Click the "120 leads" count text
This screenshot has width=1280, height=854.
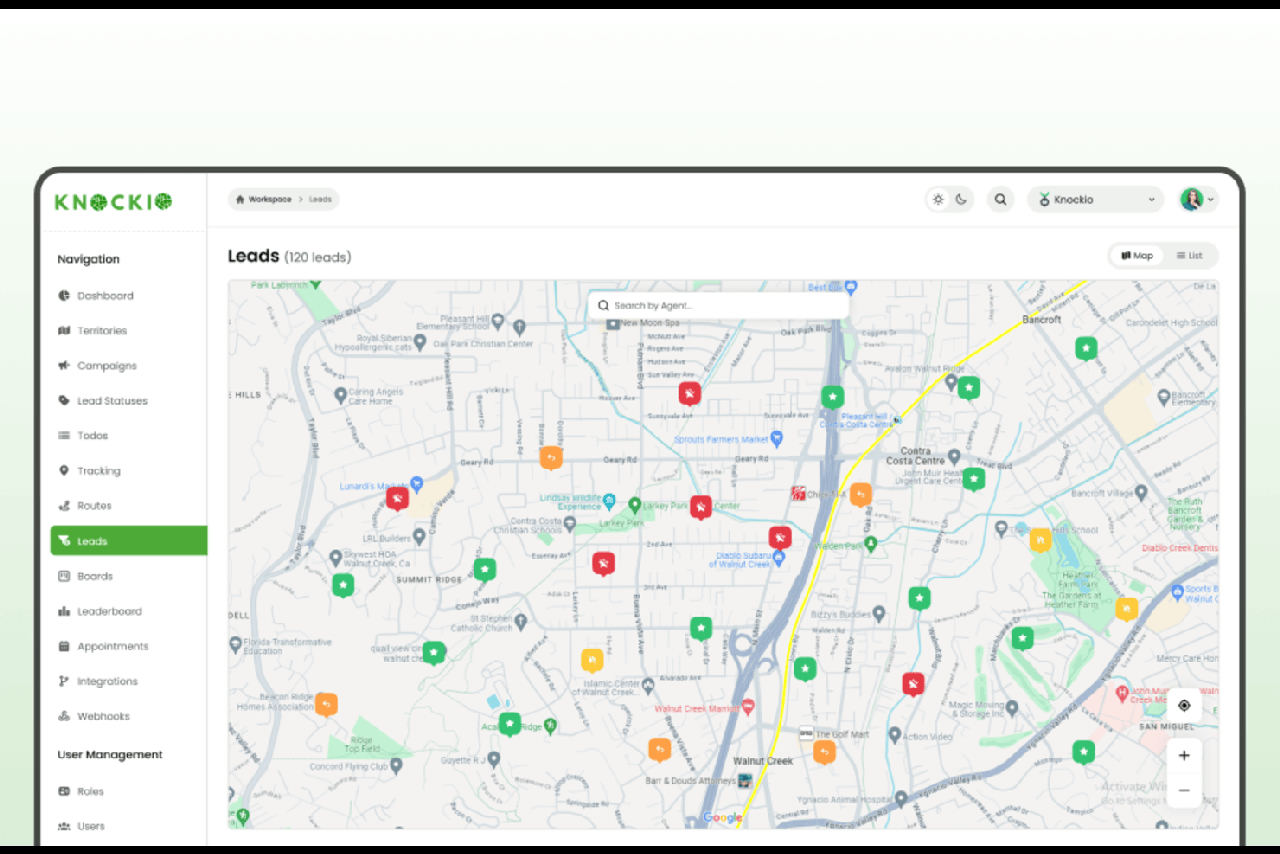pyautogui.click(x=318, y=257)
